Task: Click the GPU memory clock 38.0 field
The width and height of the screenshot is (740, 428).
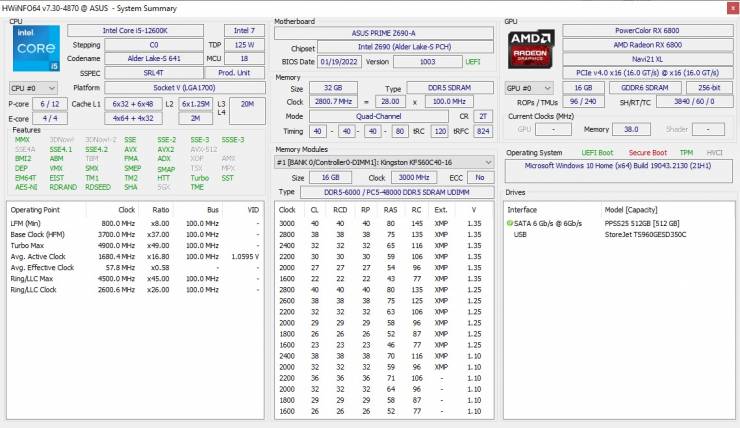Action: click(x=631, y=129)
